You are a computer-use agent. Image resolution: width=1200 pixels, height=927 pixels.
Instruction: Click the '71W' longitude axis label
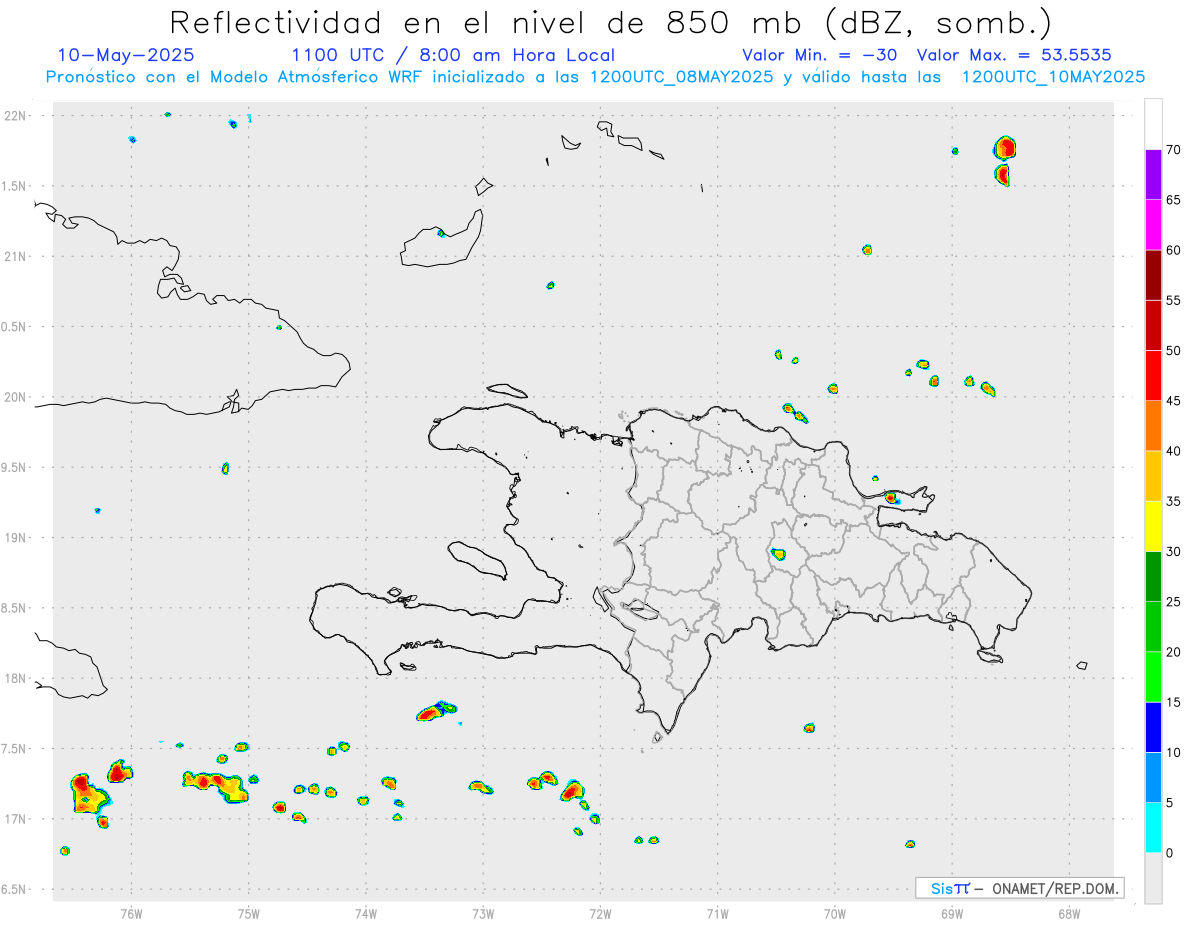pos(717,912)
